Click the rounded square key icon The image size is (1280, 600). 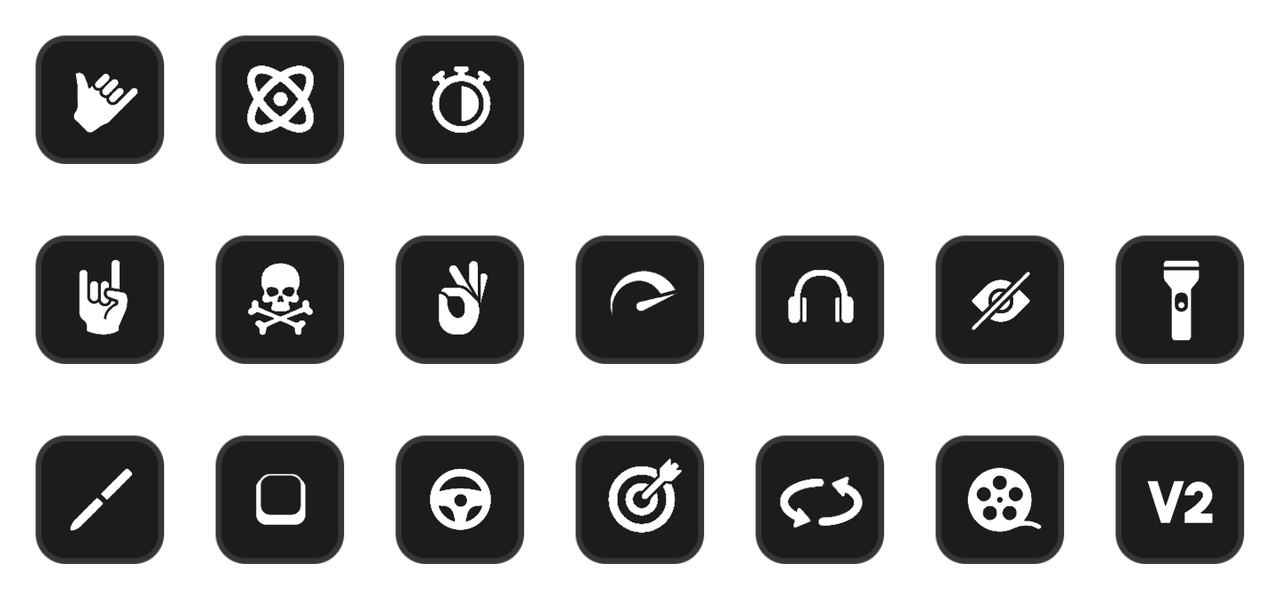(280, 500)
